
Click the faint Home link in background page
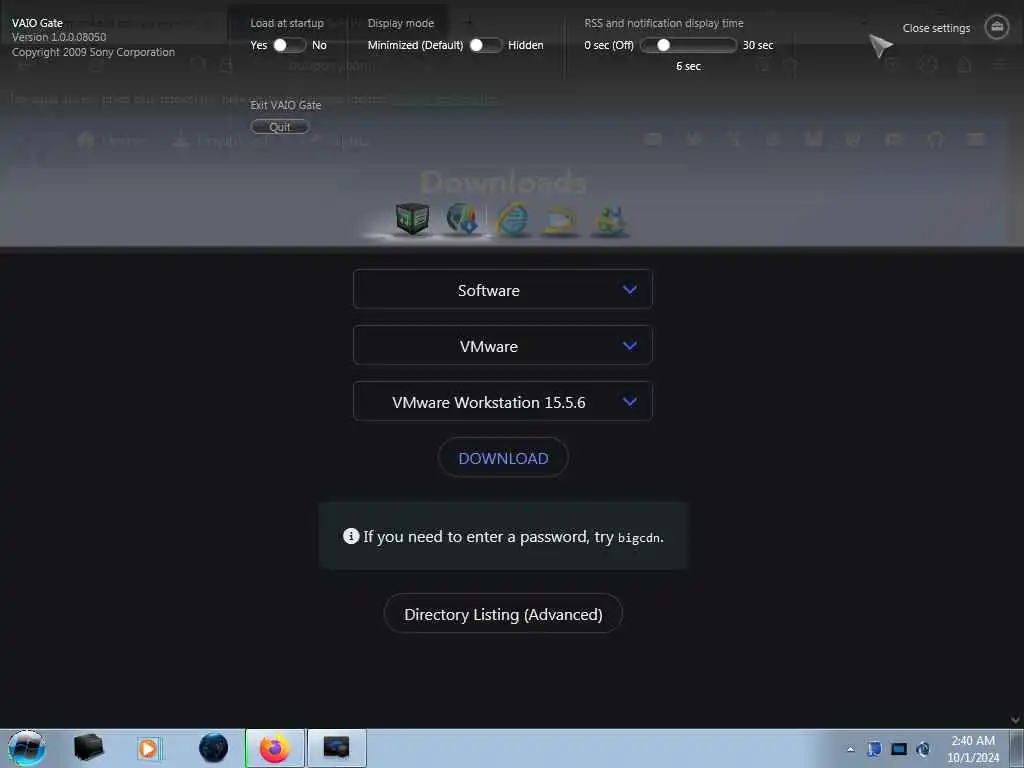click(112, 140)
